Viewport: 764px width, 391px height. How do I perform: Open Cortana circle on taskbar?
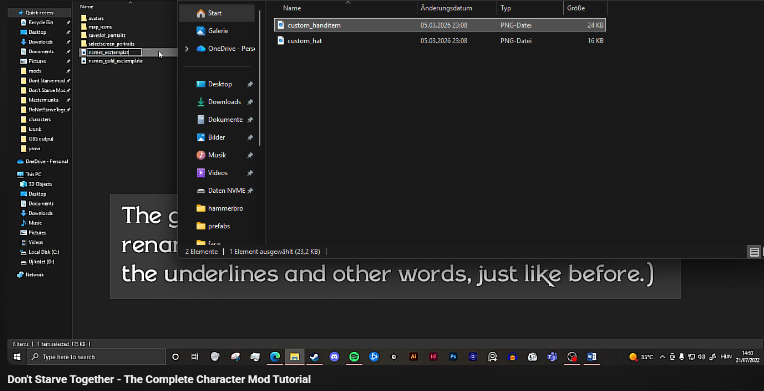(175, 357)
